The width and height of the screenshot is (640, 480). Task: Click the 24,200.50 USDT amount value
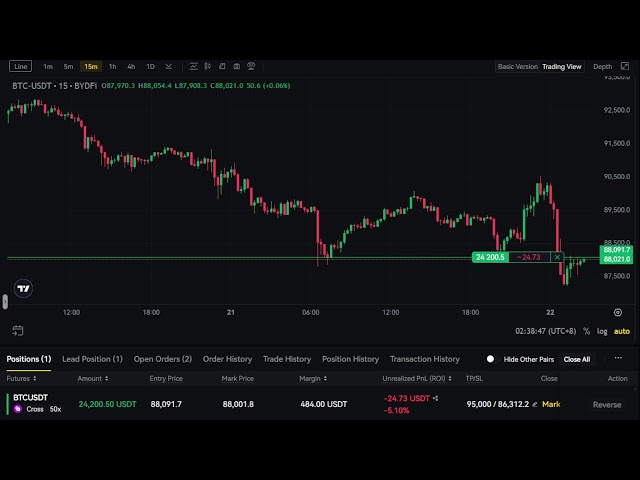click(108, 404)
